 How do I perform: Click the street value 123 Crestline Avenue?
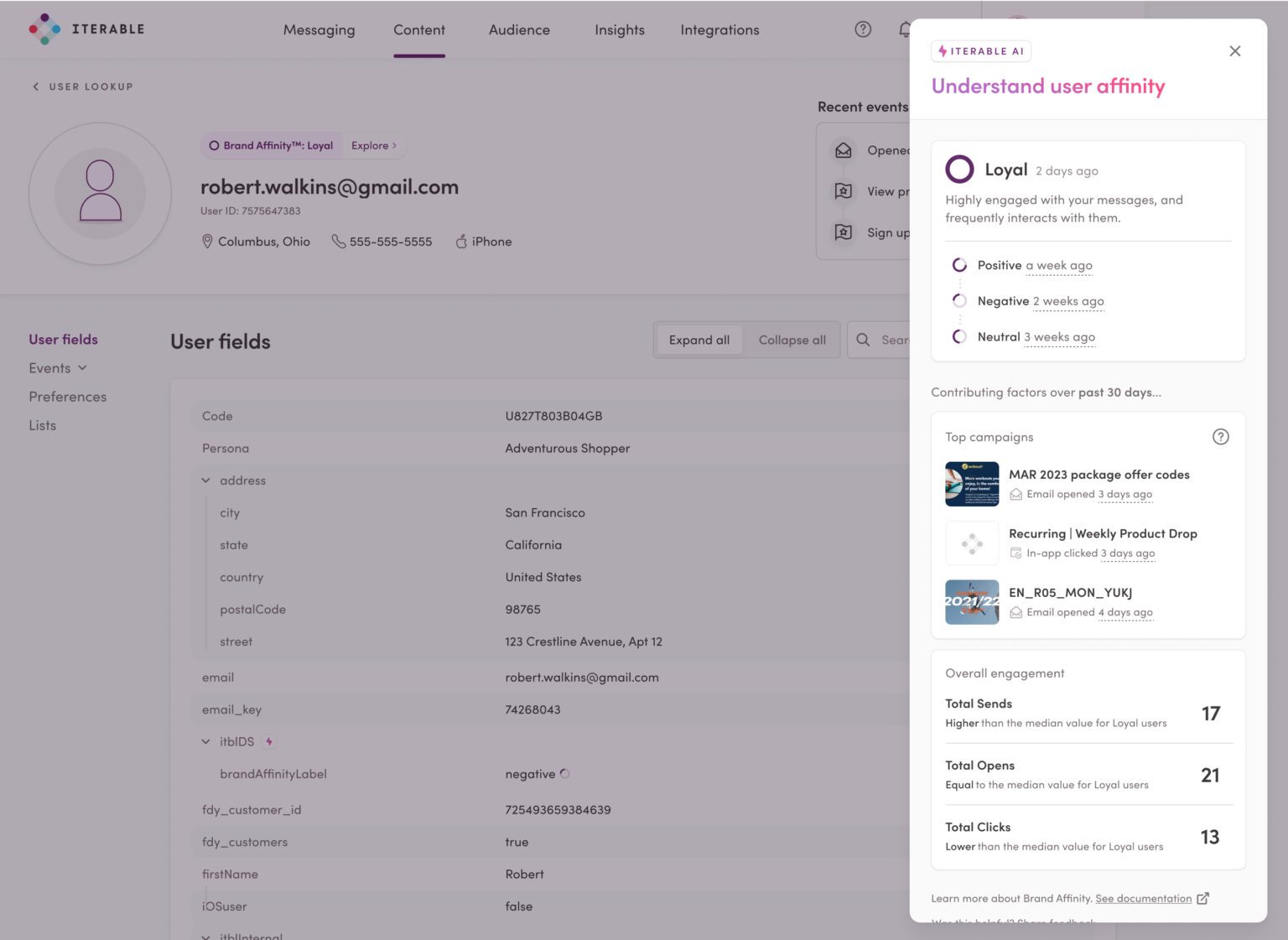click(584, 641)
